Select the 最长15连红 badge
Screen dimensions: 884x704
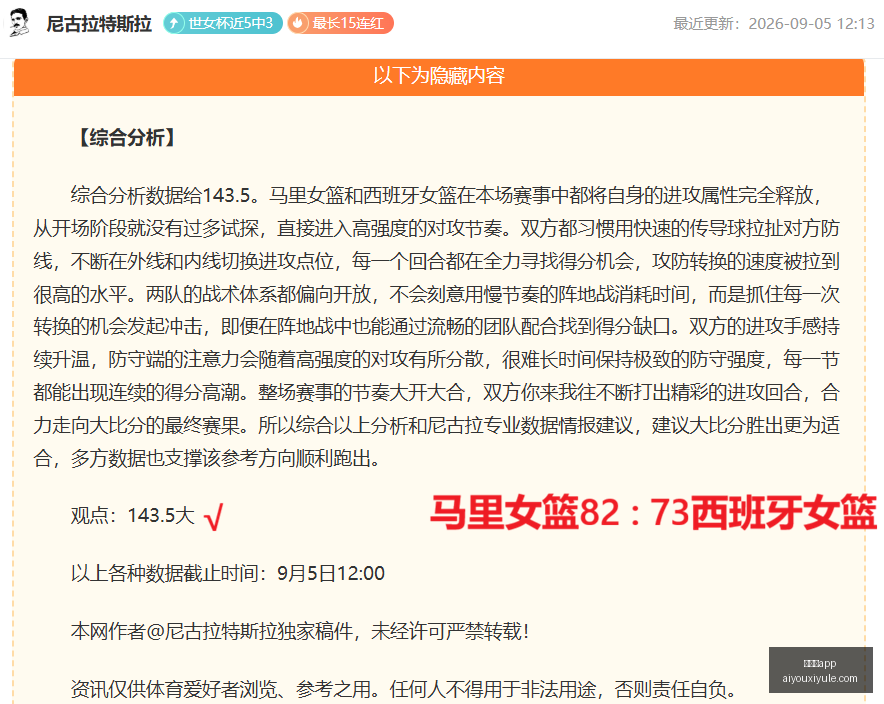coord(341,23)
